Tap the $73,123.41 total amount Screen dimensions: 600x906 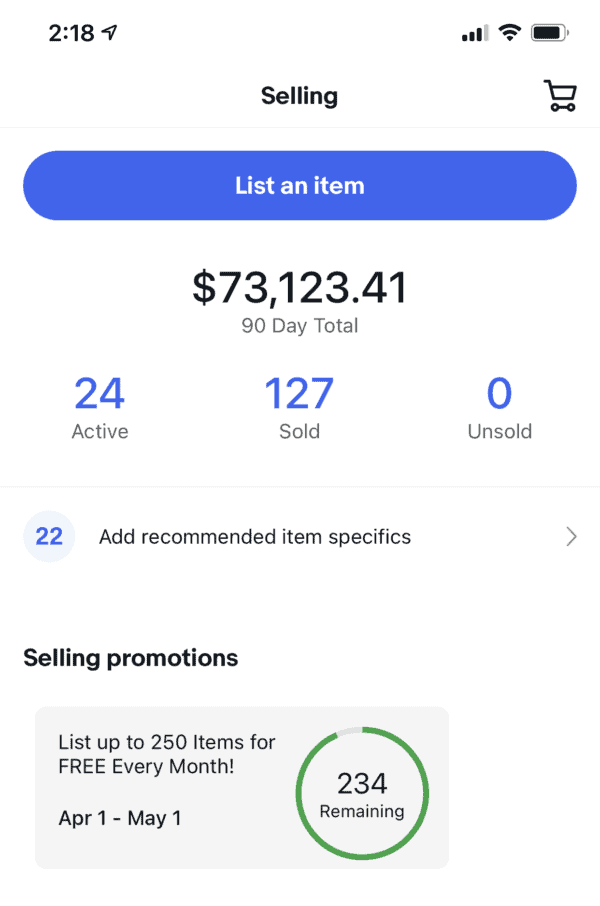pos(299,287)
